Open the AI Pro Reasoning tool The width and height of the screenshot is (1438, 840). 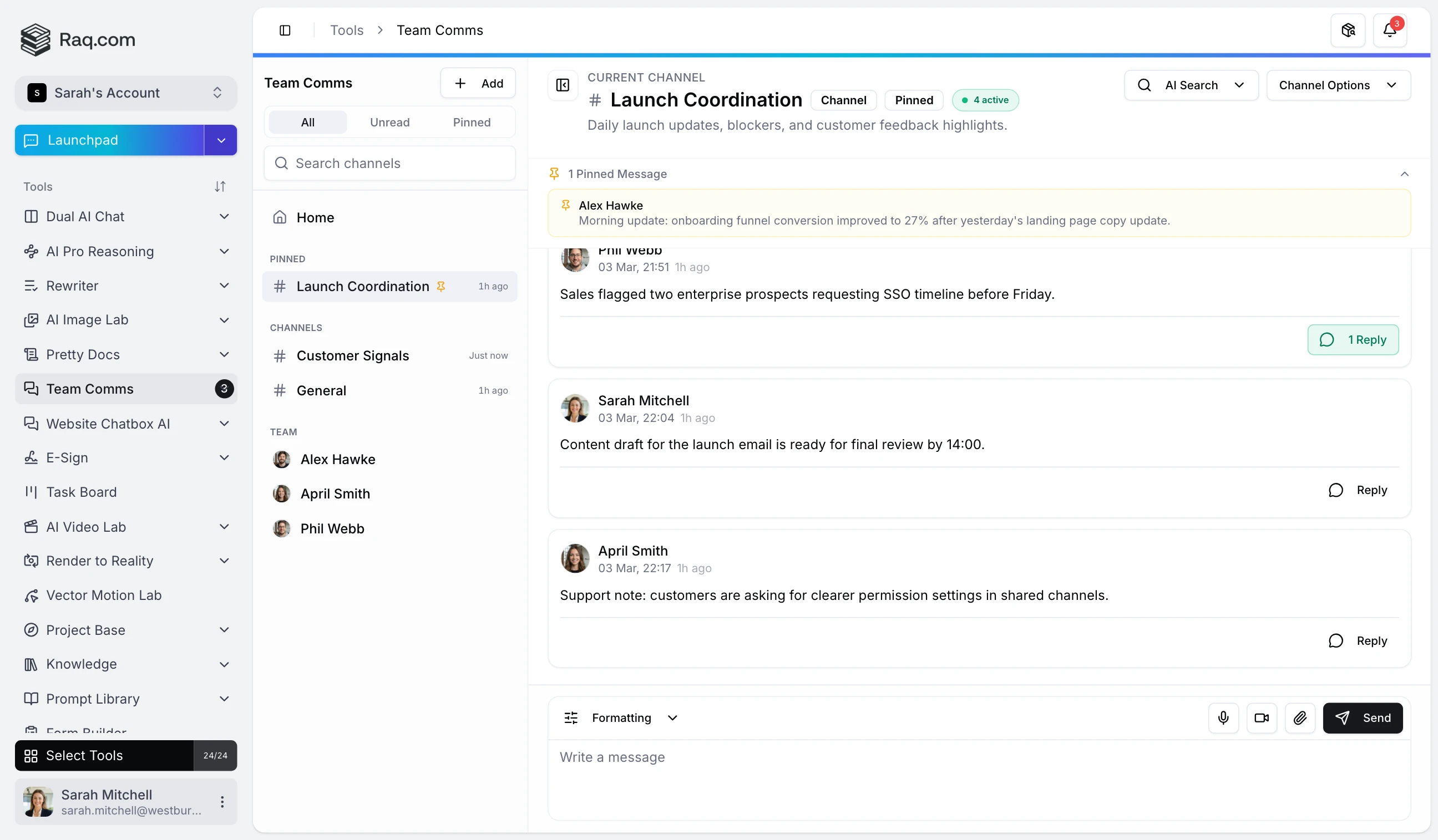(100, 251)
